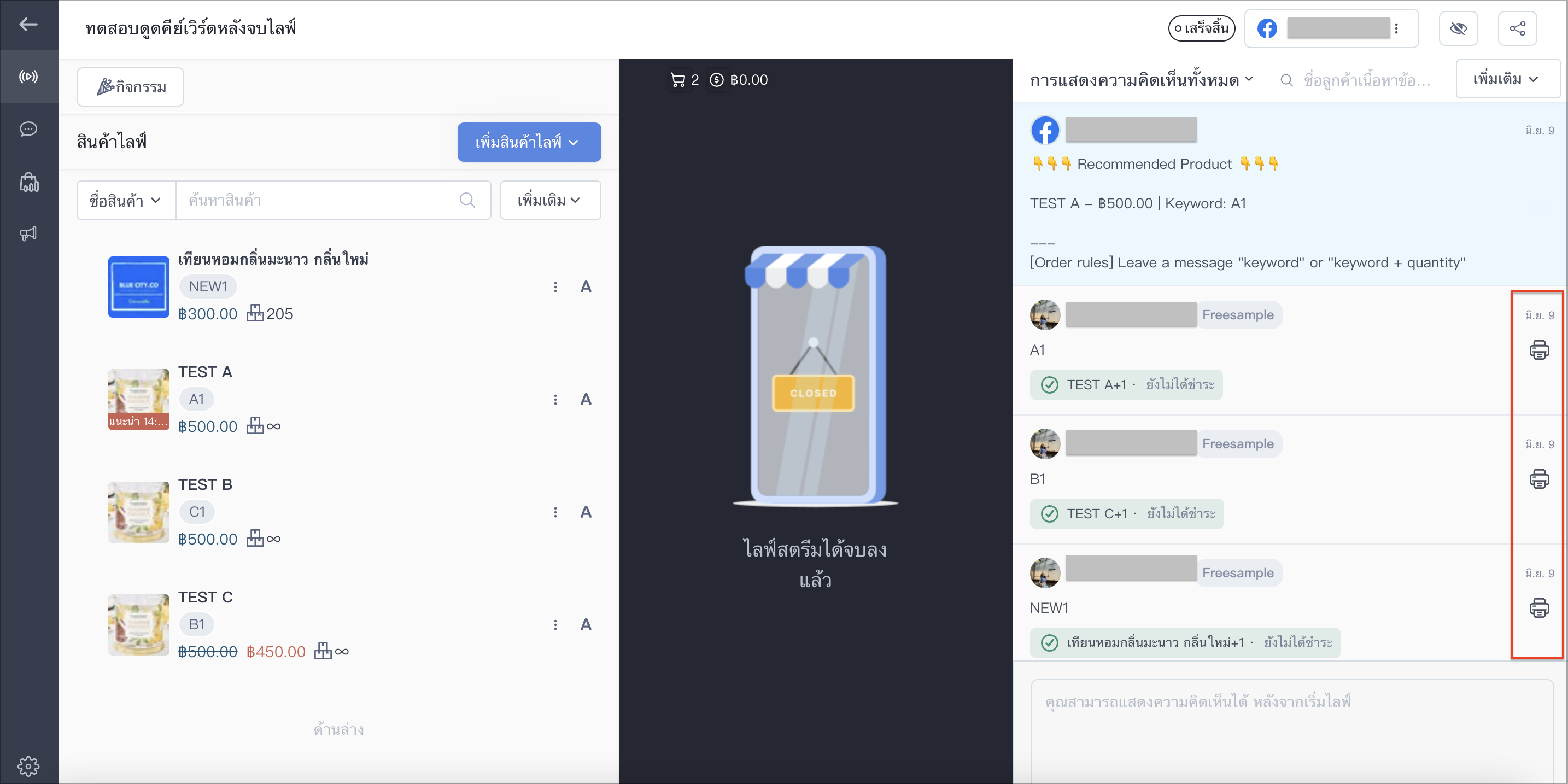Print the NEW1 comment order

pyautogui.click(x=1540, y=608)
